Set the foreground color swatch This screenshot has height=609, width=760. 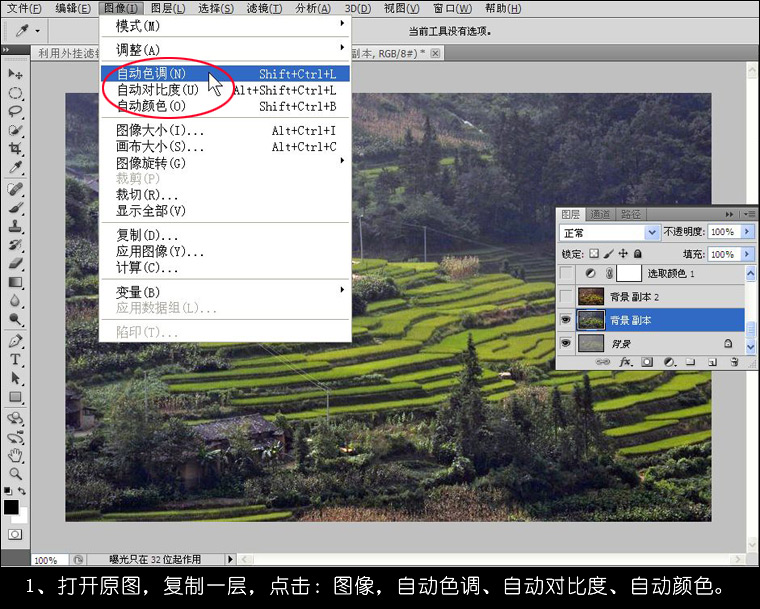[11, 507]
